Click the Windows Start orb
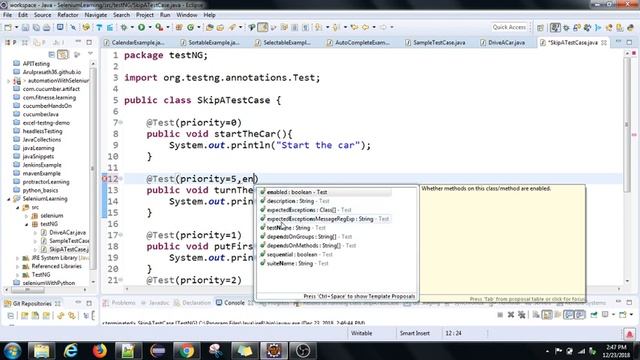 [12, 351]
